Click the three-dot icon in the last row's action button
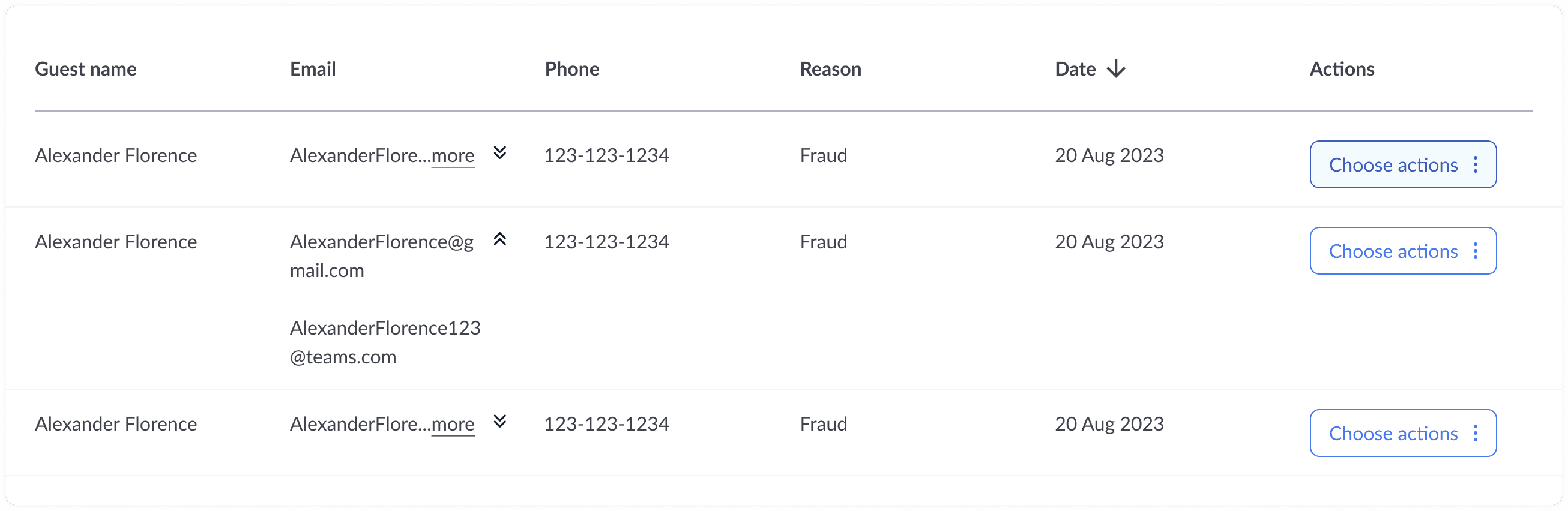This screenshot has width=1568, height=511. click(1476, 434)
